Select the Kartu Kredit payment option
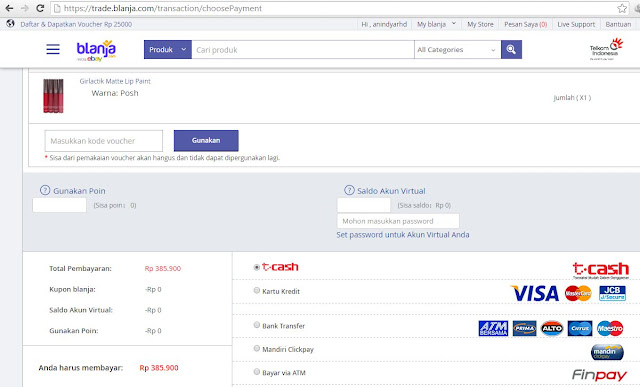The image size is (640, 387). [x=257, y=290]
